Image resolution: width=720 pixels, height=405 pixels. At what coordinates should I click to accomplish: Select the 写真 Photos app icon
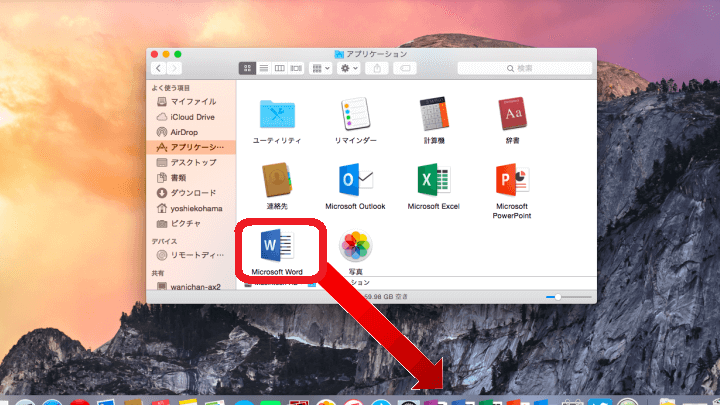coord(355,246)
